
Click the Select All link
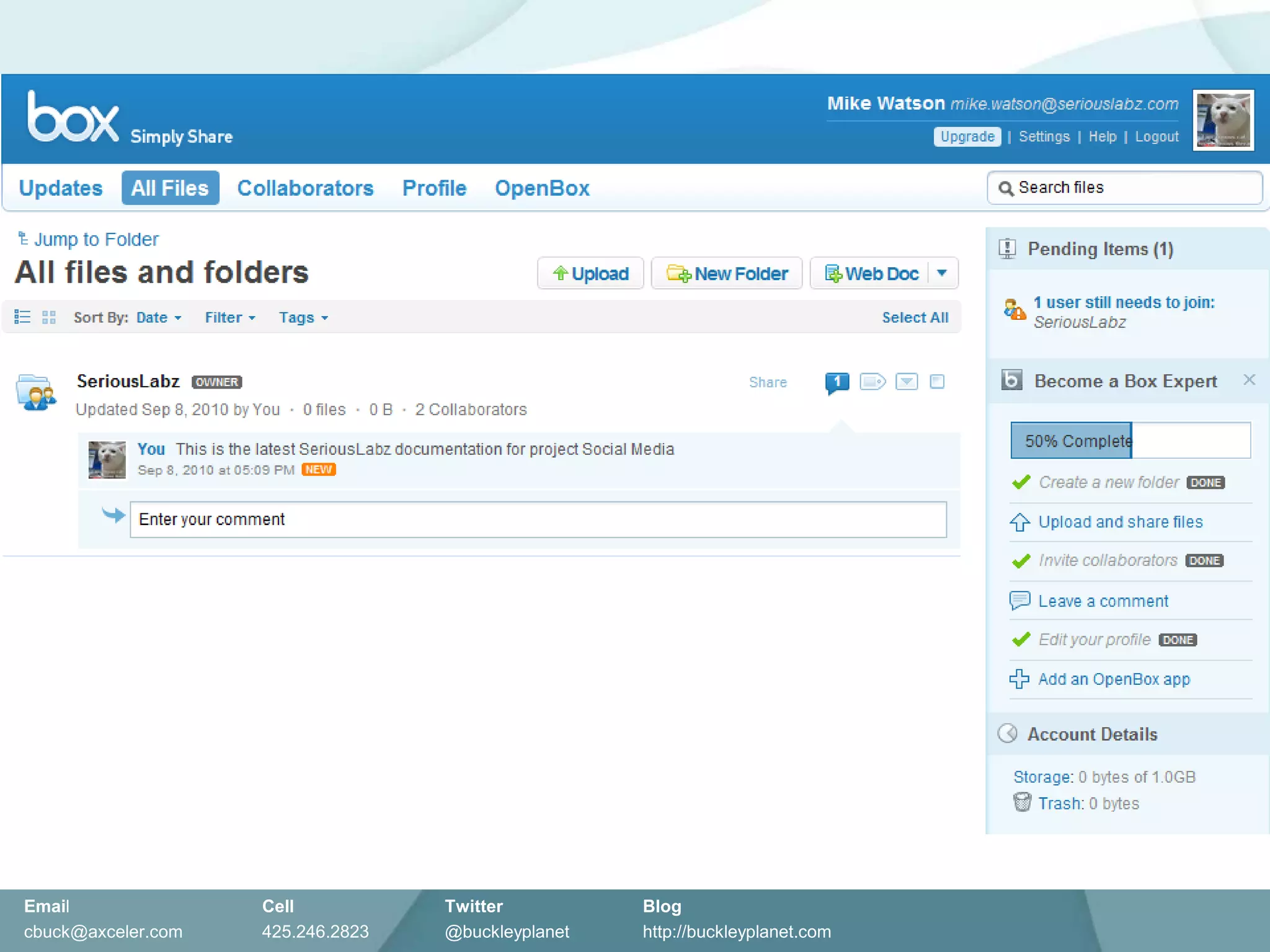coord(915,318)
